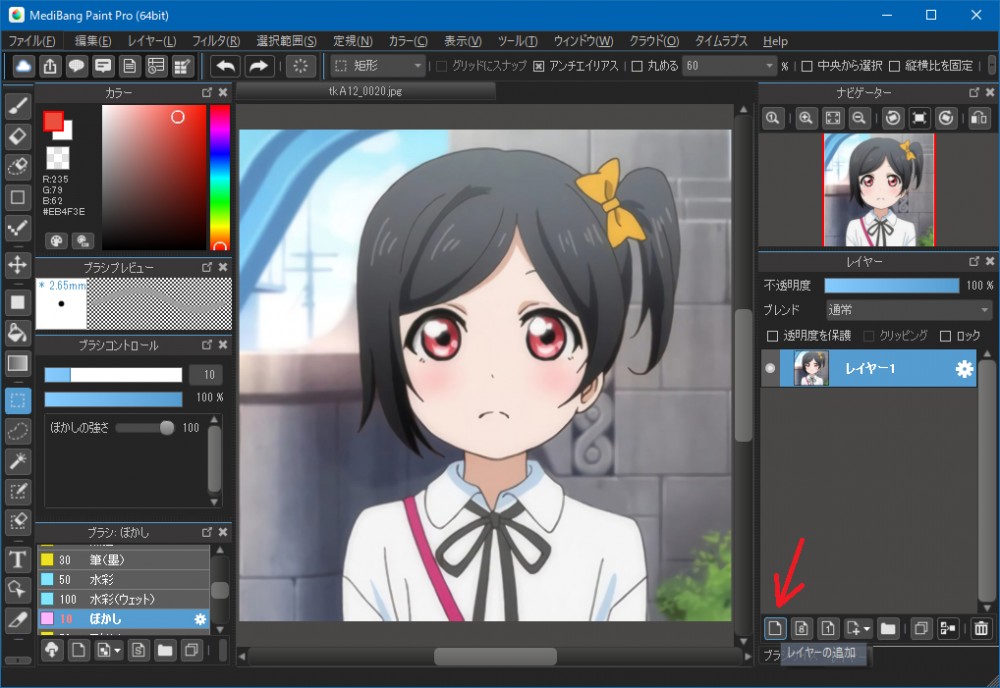Click the export share icon in toolbar
Image resolution: width=1000 pixels, height=688 pixels.
pos(50,66)
